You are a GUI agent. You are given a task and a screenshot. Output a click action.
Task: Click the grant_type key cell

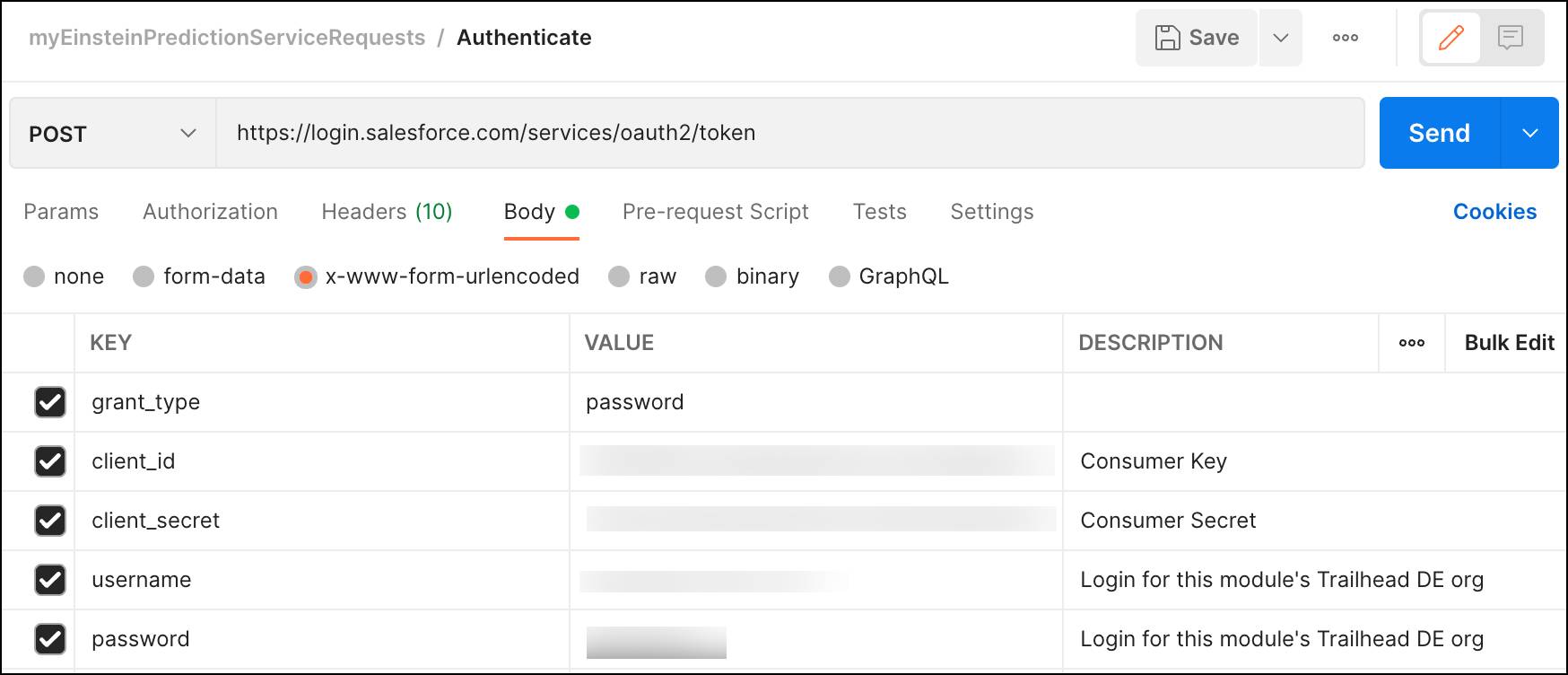click(322, 402)
